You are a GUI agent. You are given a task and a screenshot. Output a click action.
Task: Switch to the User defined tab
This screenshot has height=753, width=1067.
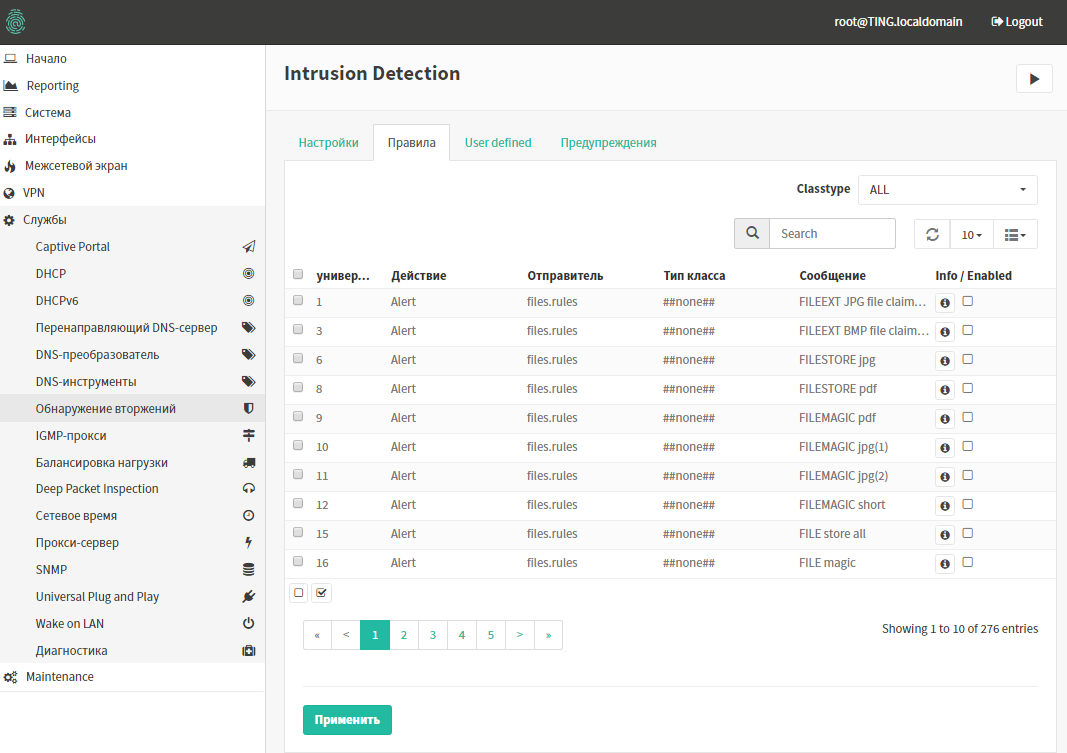click(498, 143)
